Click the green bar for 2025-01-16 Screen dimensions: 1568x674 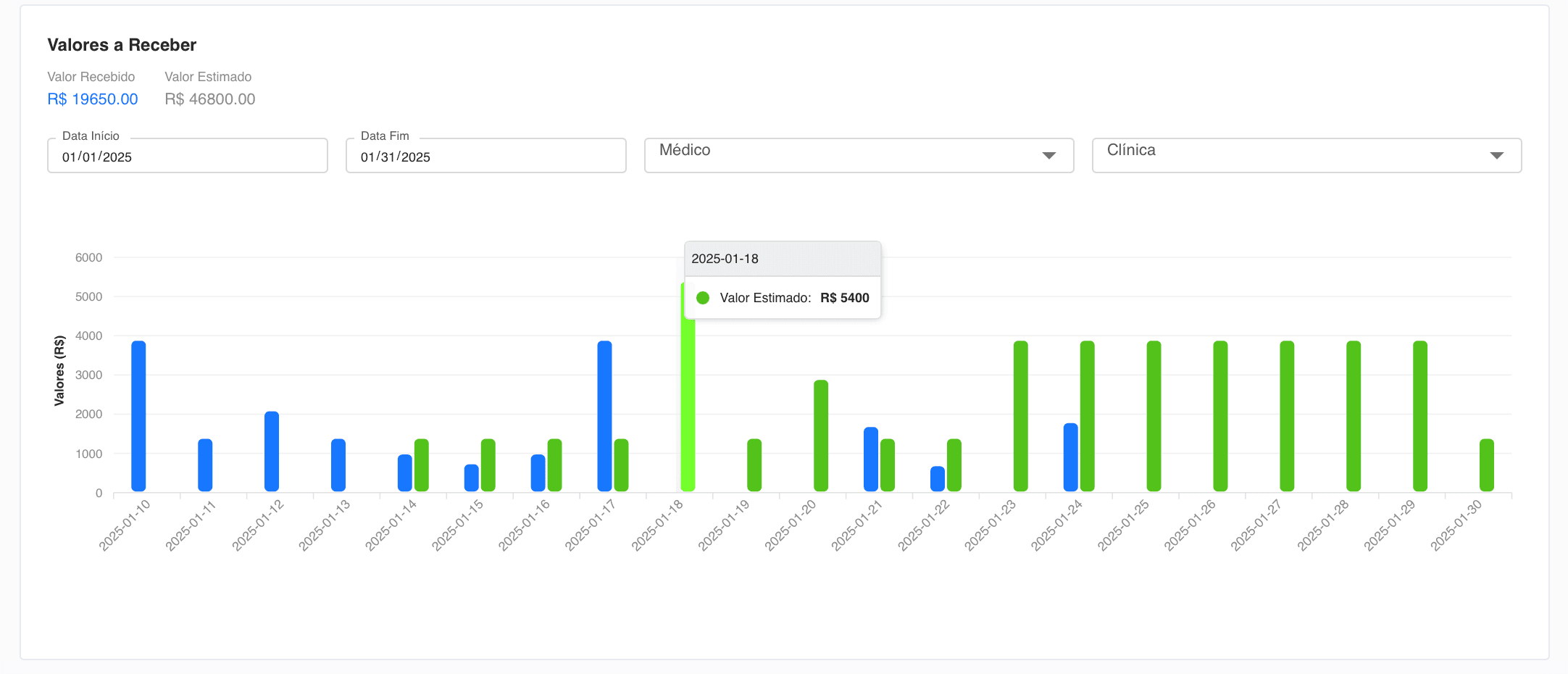point(555,465)
